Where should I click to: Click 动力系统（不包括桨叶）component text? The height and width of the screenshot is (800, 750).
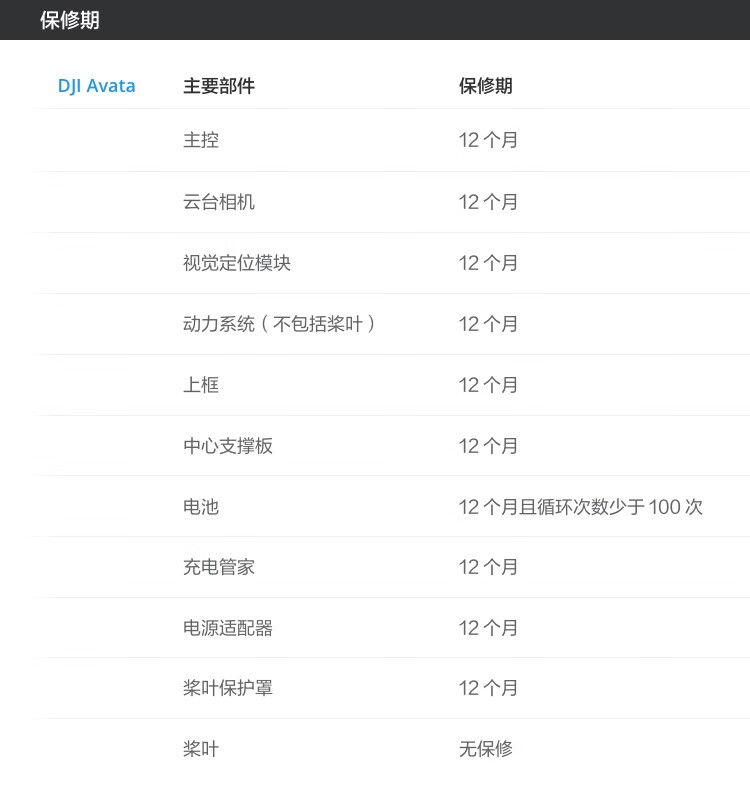(x=279, y=324)
